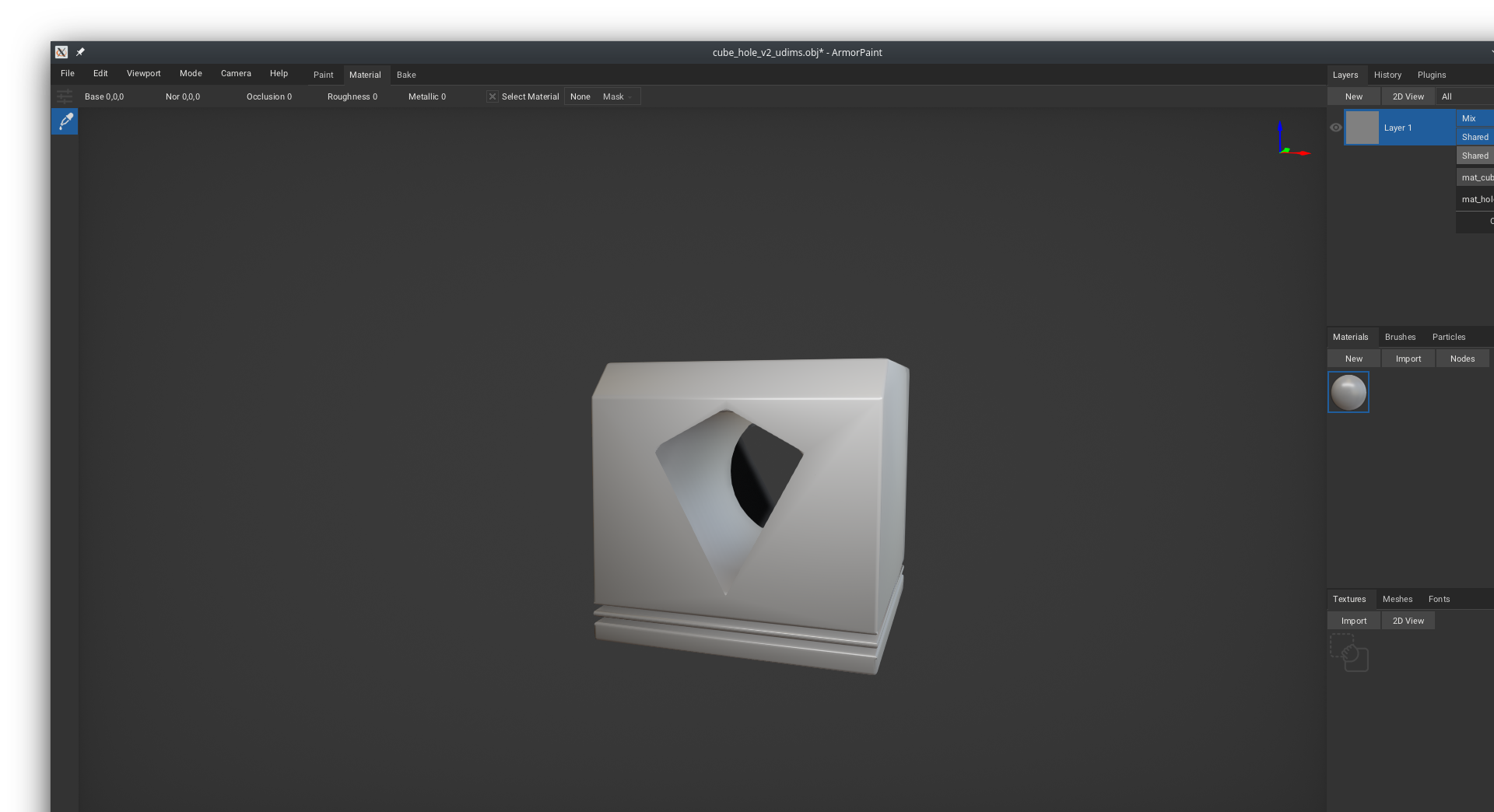This screenshot has width=1494, height=812.
Task: Create a new layer with the New button
Action: tap(1354, 96)
